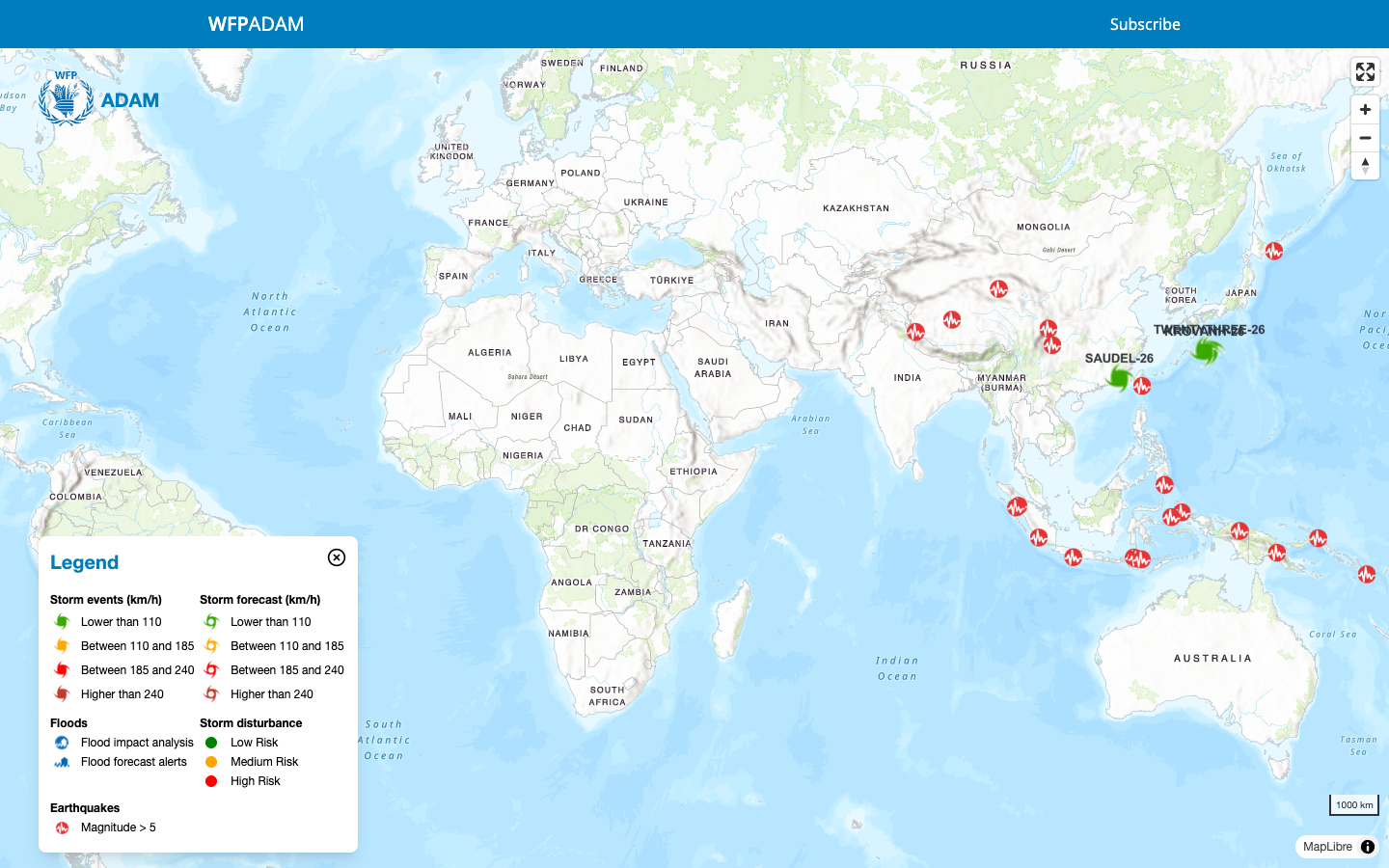Go to WFPADAM home title
The height and width of the screenshot is (868, 1389).
[256, 24]
